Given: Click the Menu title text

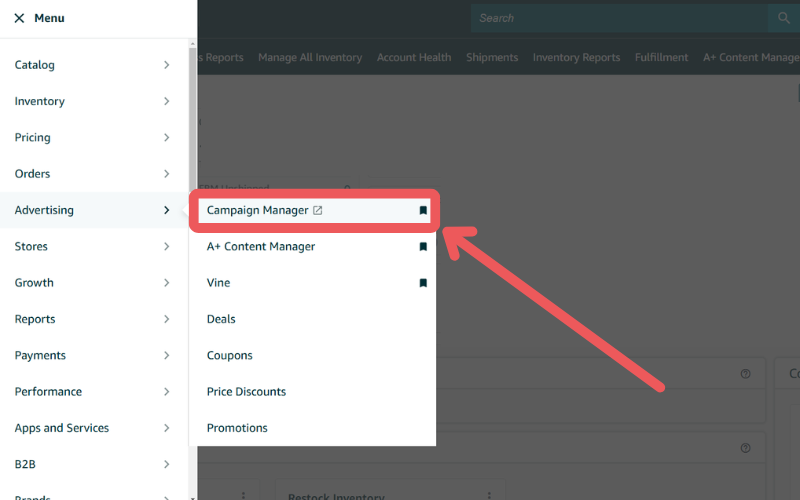Looking at the screenshot, I should 49,18.
